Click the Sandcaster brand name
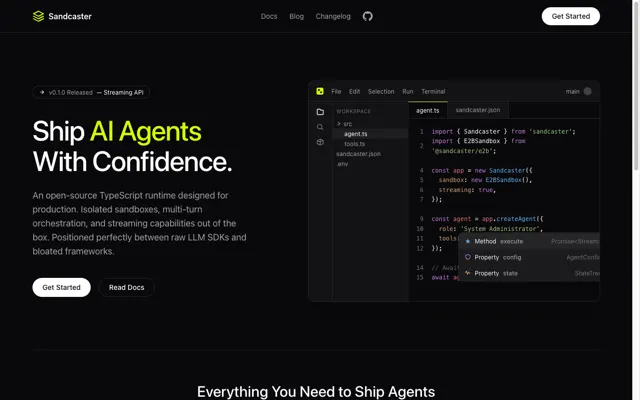This screenshot has height=400, width=640. [x=70, y=16]
